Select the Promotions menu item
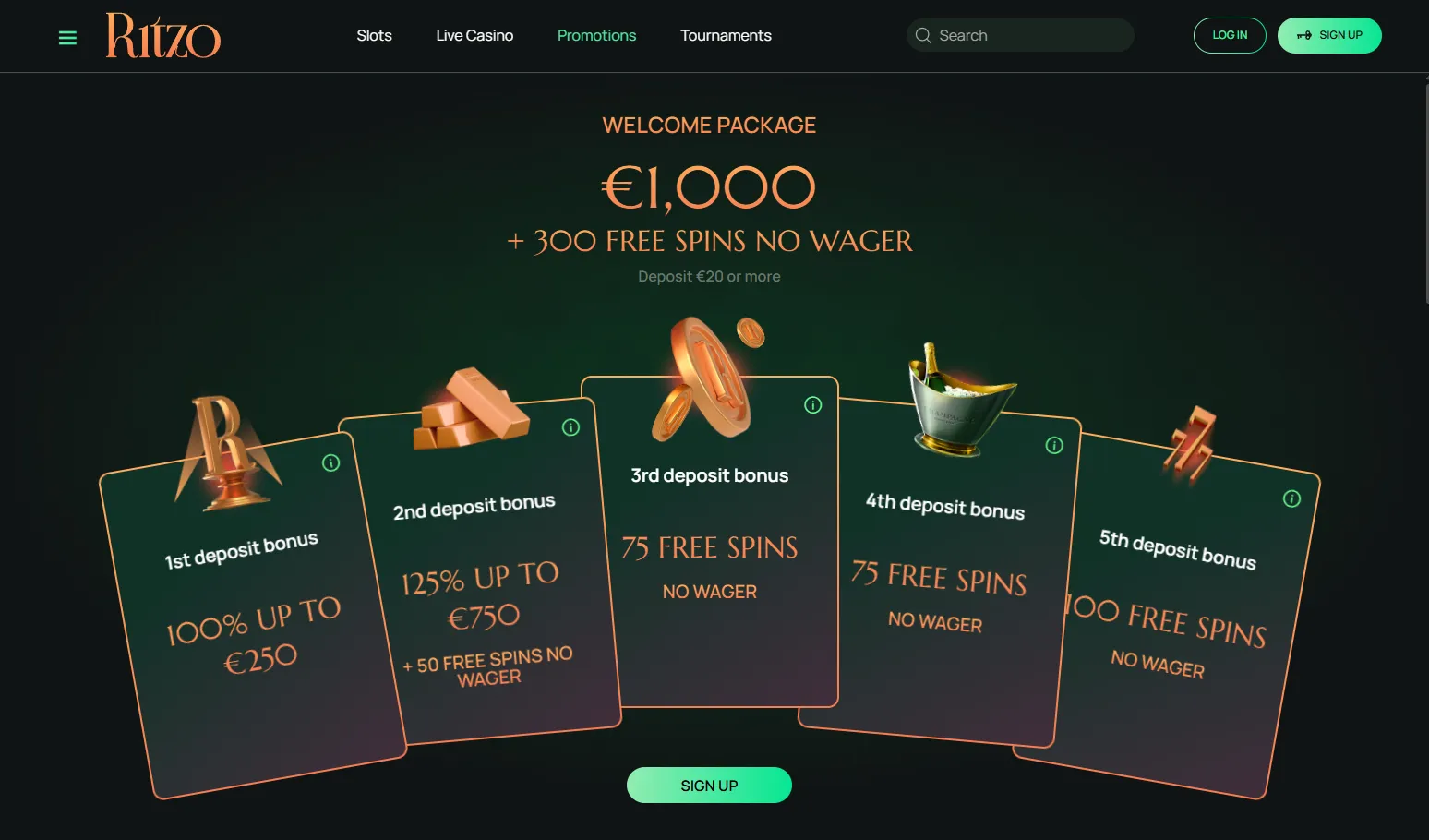 tap(596, 35)
